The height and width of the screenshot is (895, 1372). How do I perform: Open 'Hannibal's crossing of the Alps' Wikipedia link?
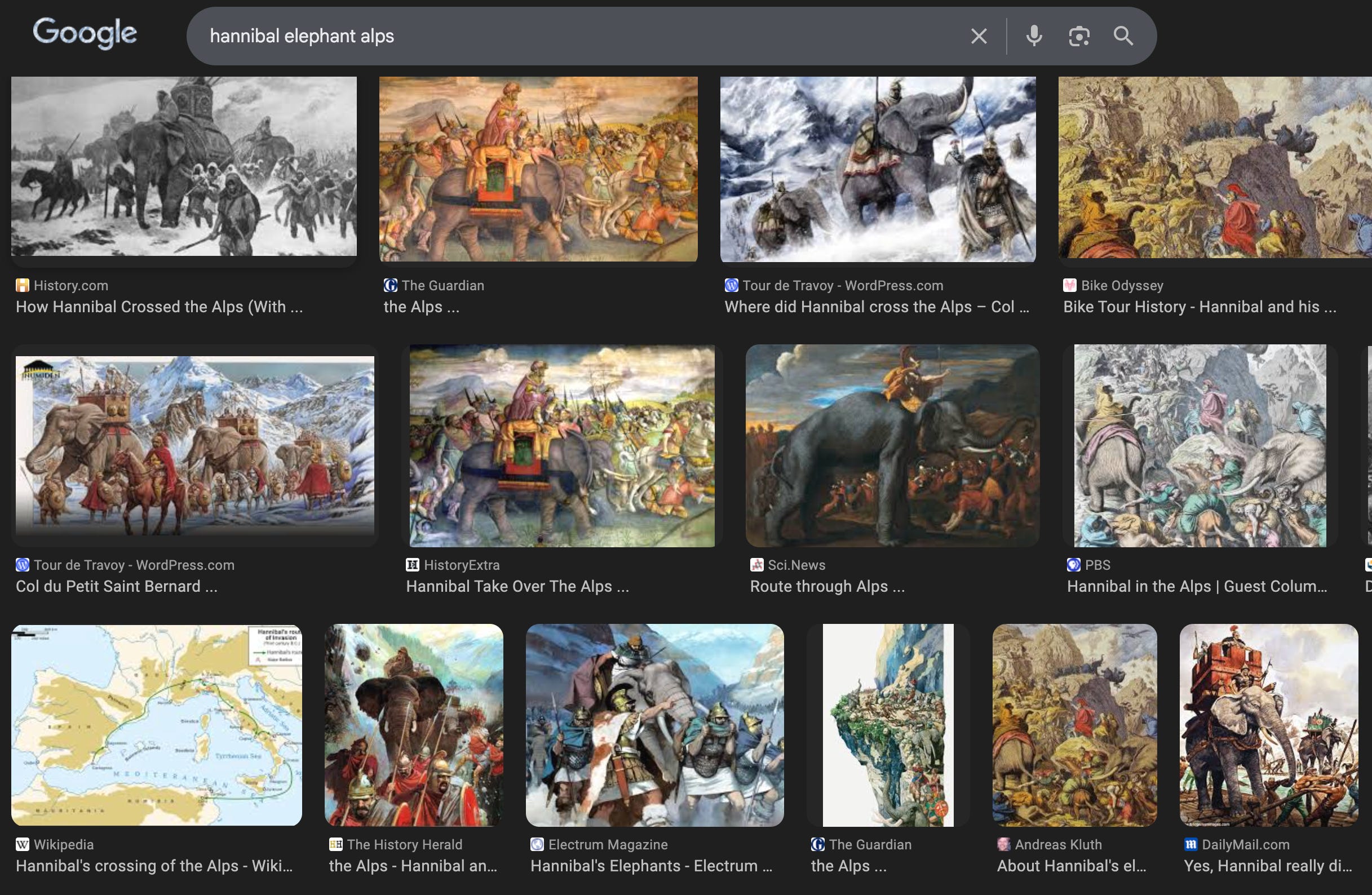[x=154, y=866]
